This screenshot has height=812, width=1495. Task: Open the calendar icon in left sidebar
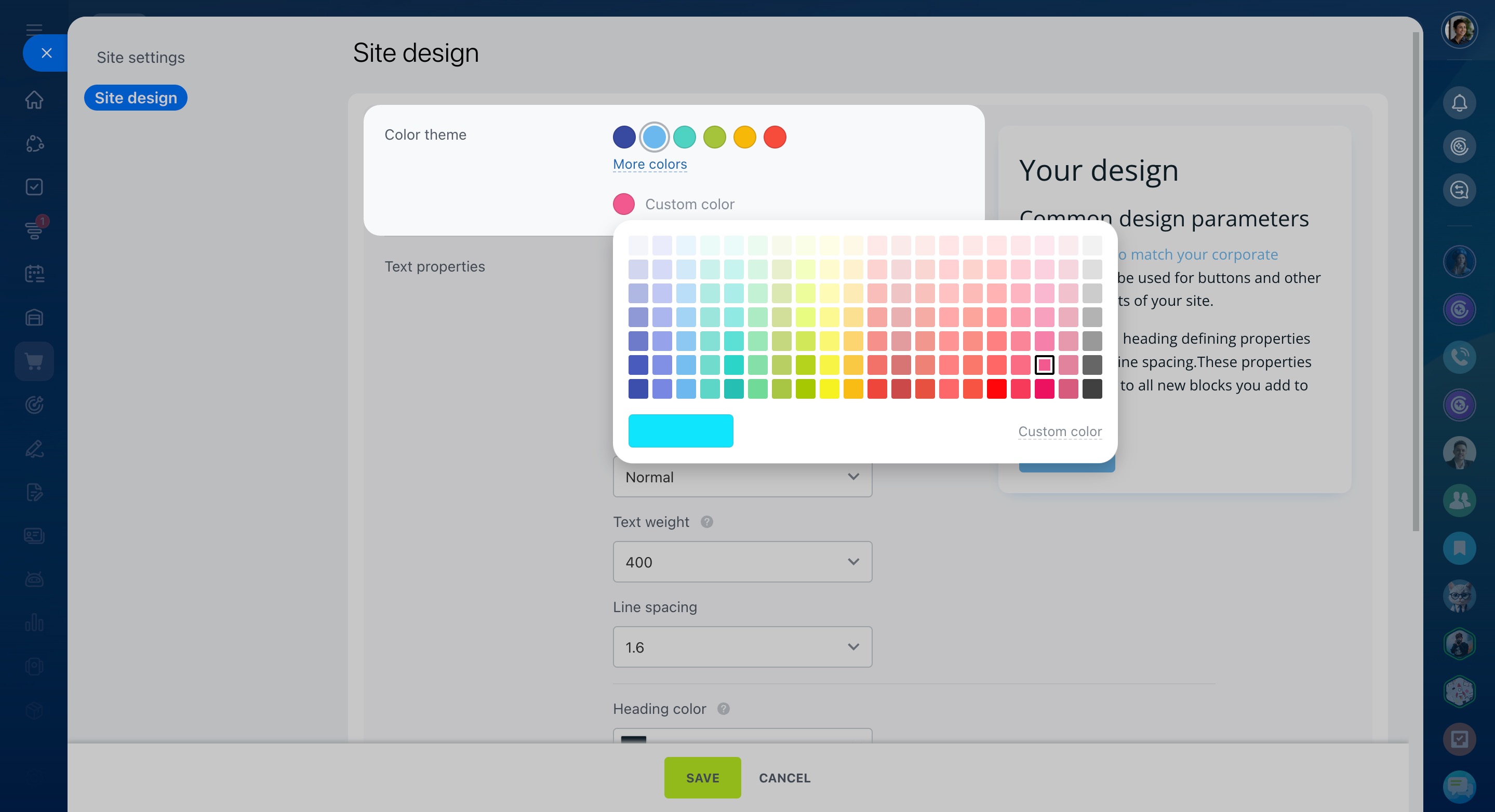tap(34, 274)
